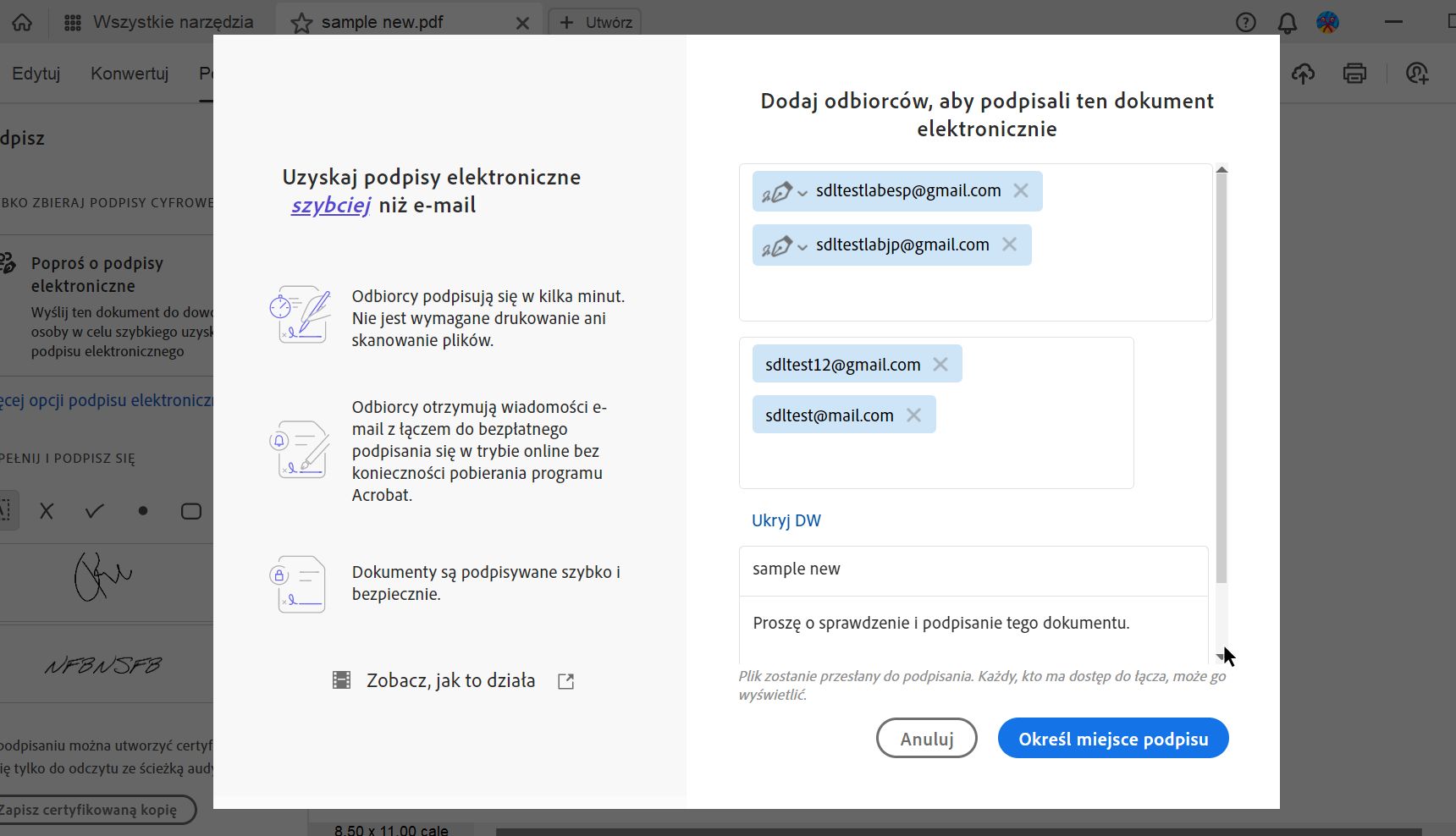Open notifications via the bell icon
Image resolution: width=1456 pixels, height=836 pixels.
pos(1288,23)
